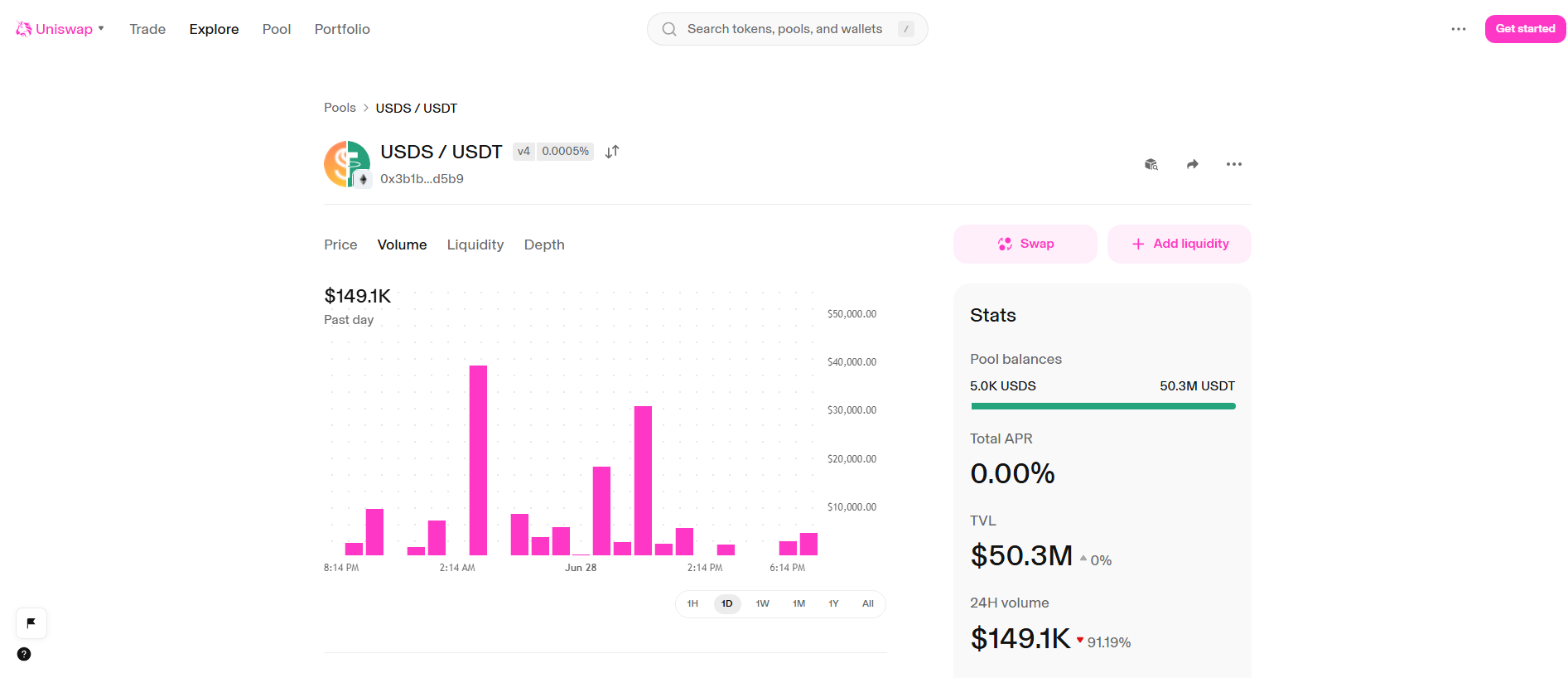Screen dimensions: 1568x678
Task: Click the pool address 0x3b1b...d5b9
Action: point(422,179)
